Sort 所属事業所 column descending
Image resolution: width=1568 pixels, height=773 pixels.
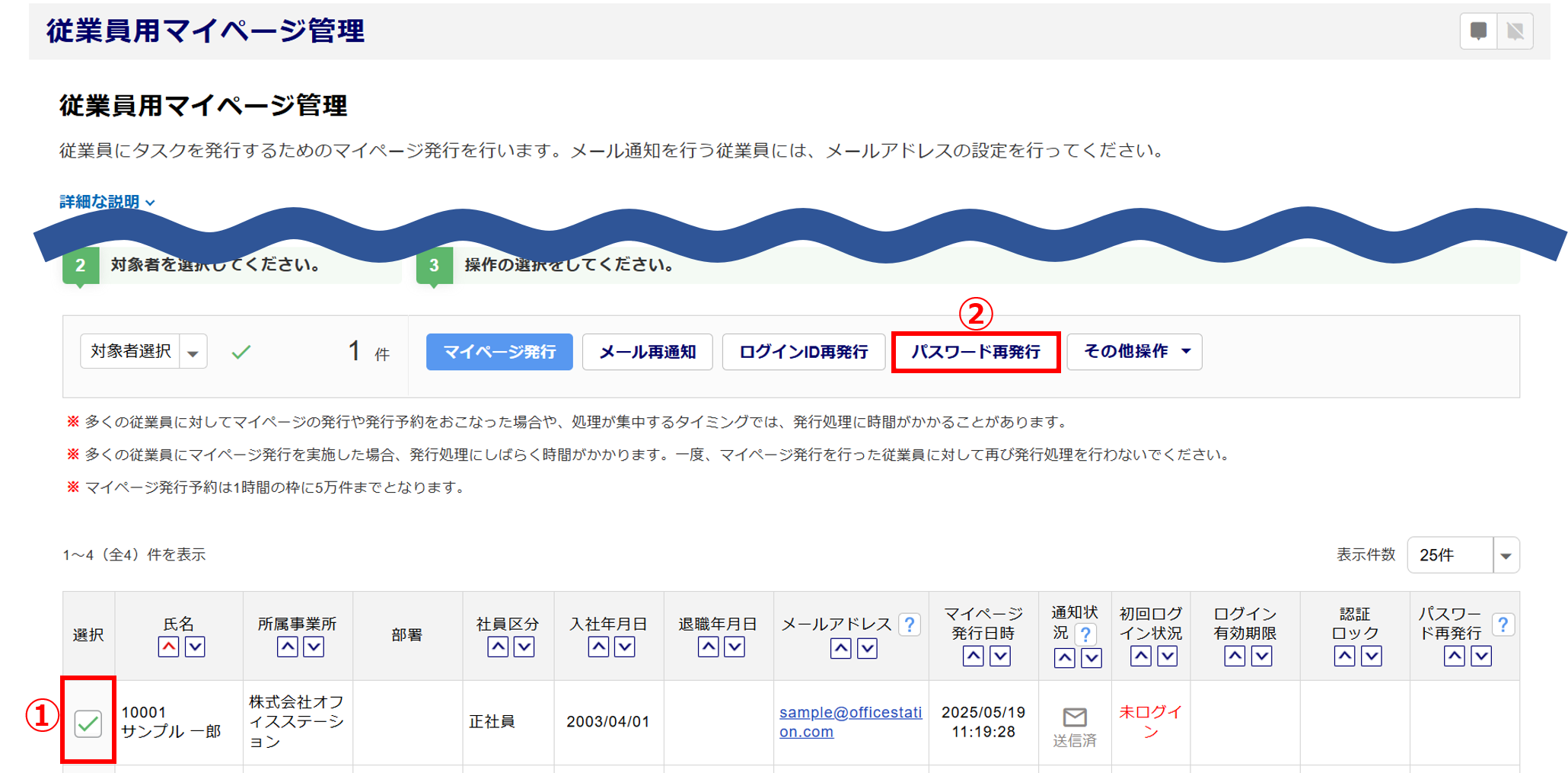[314, 647]
